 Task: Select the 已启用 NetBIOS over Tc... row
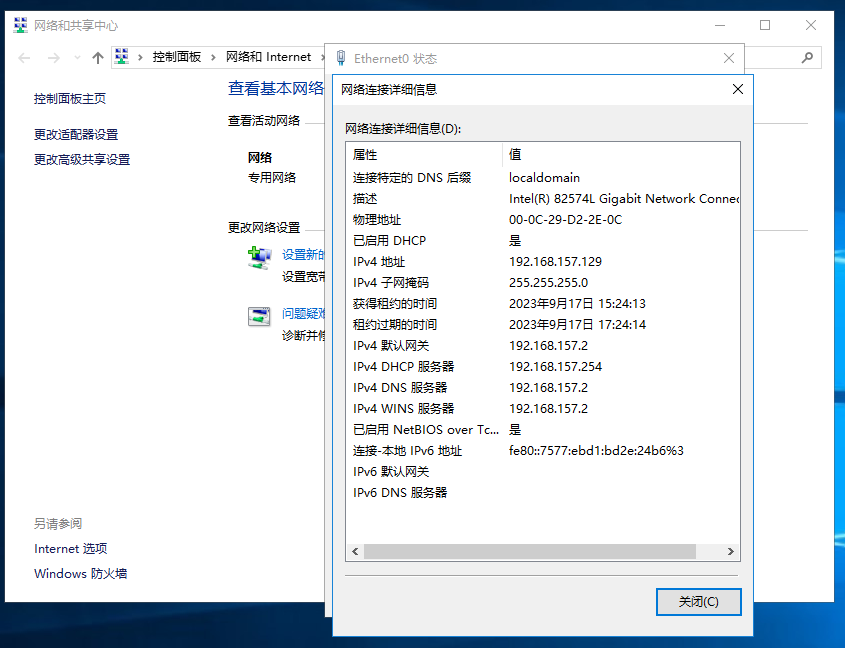[x=543, y=430]
